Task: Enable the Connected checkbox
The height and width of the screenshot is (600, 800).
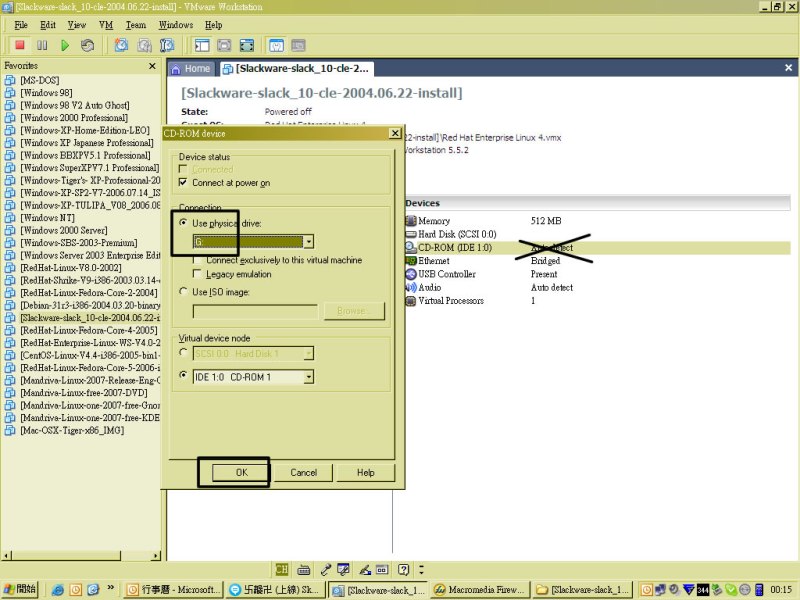Action: point(183,169)
